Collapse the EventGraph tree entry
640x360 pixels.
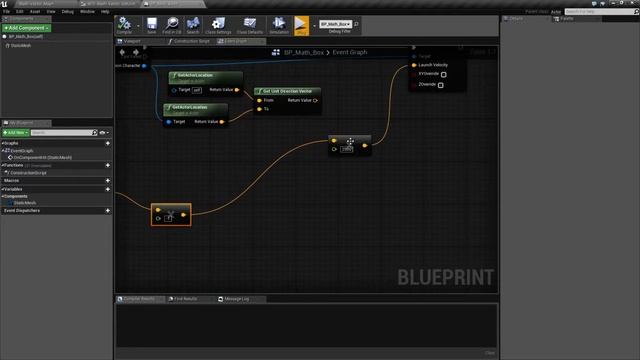click(x=3, y=151)
